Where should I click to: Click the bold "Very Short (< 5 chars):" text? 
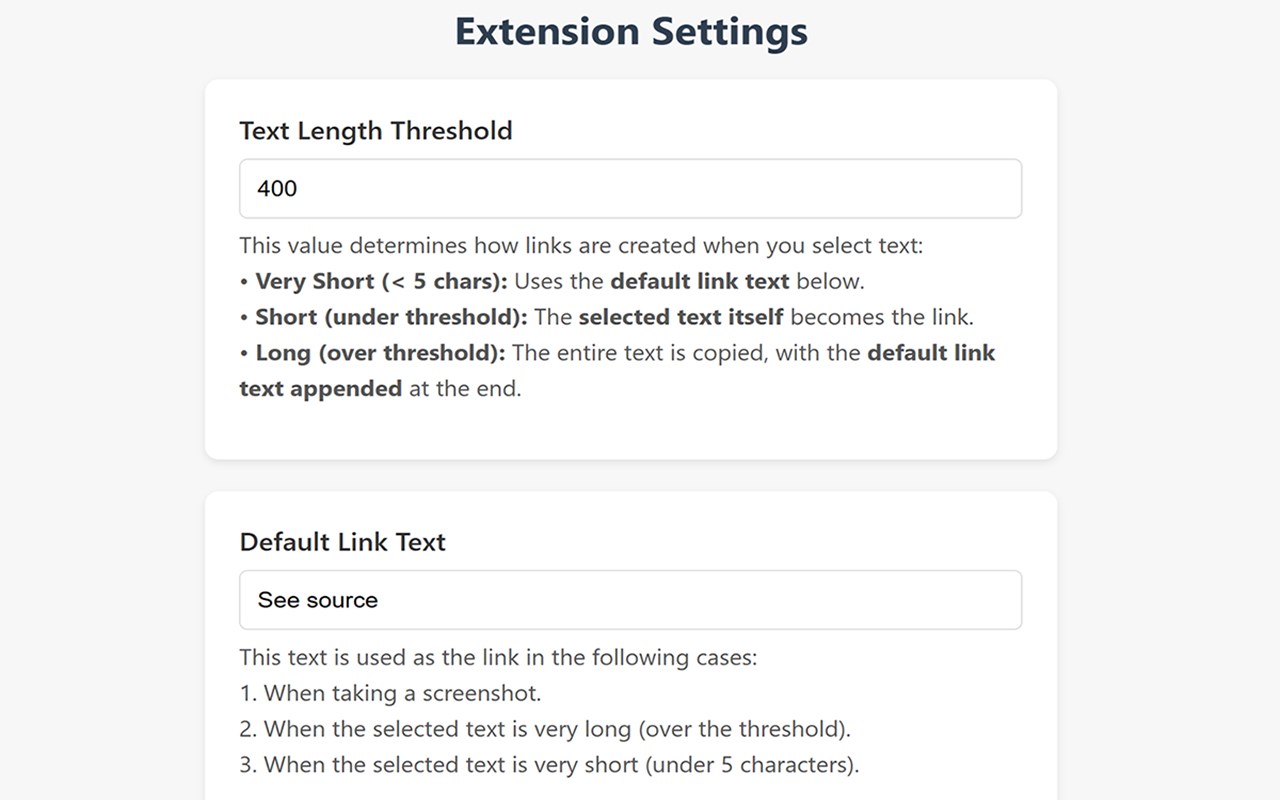(x=381, y=281)
